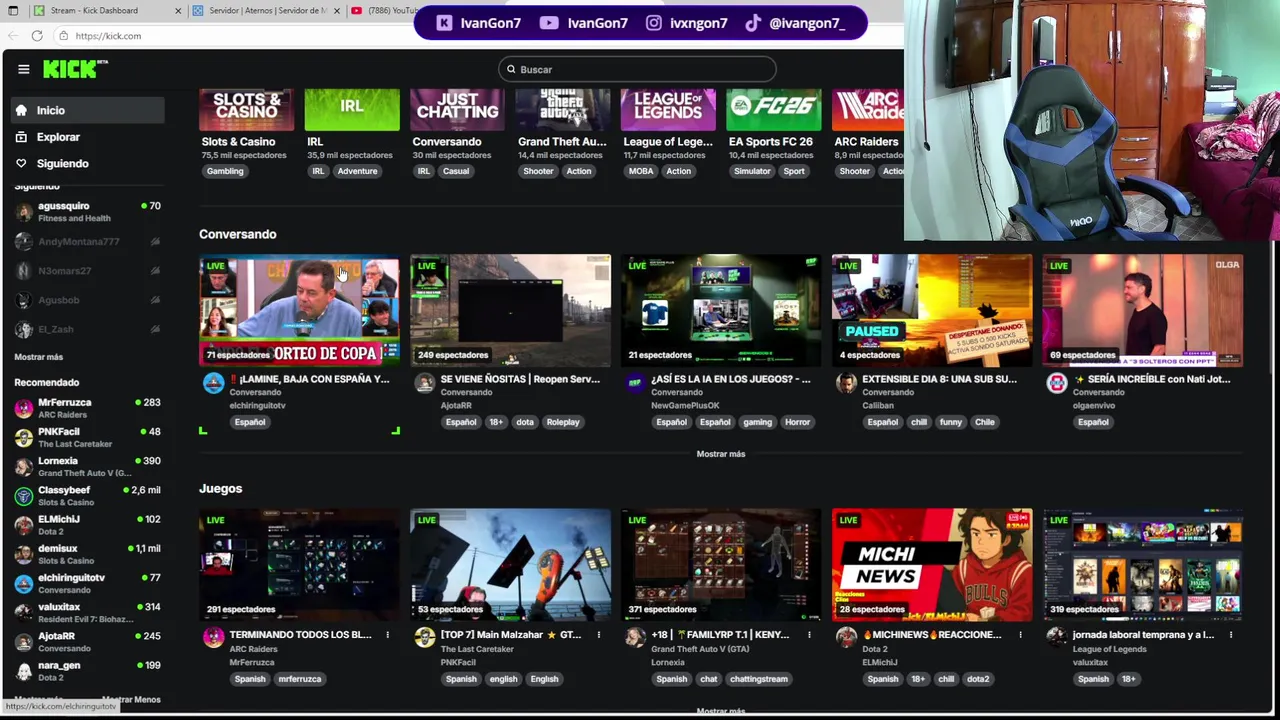This screenshot has width=1280, height=720.
Task: Click the Gambling tag under Slots & Casino
Action: tap(225, 171)
